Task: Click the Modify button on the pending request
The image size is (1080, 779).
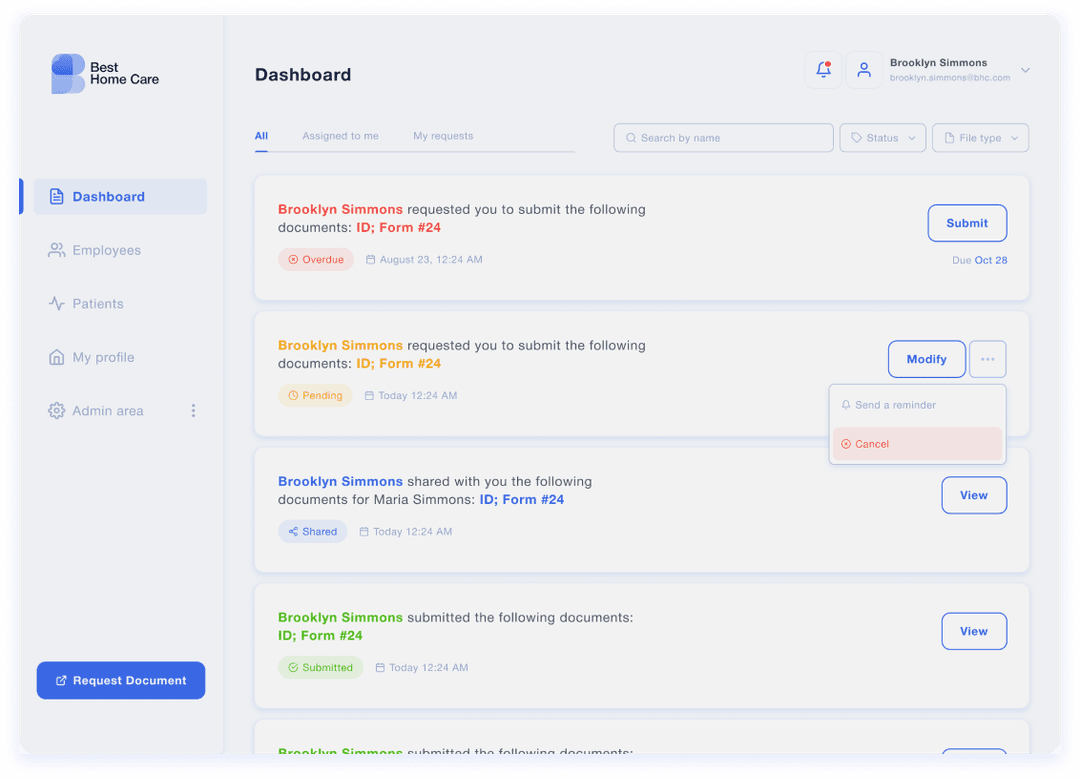Action: 926,359
